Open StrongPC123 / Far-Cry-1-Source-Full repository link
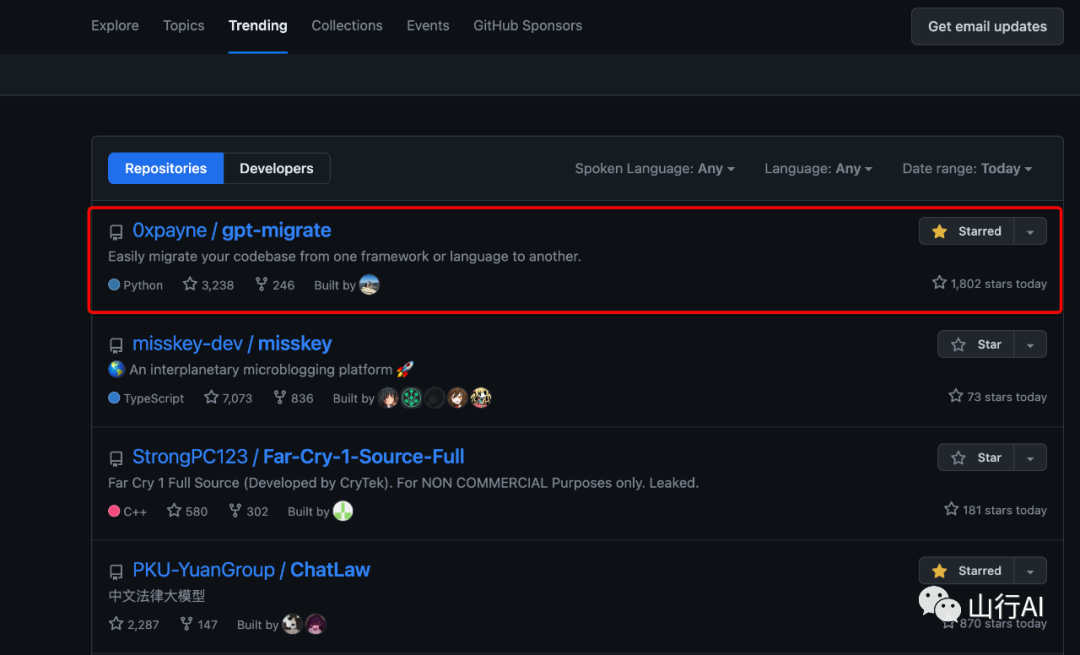 tap(298, 456)
